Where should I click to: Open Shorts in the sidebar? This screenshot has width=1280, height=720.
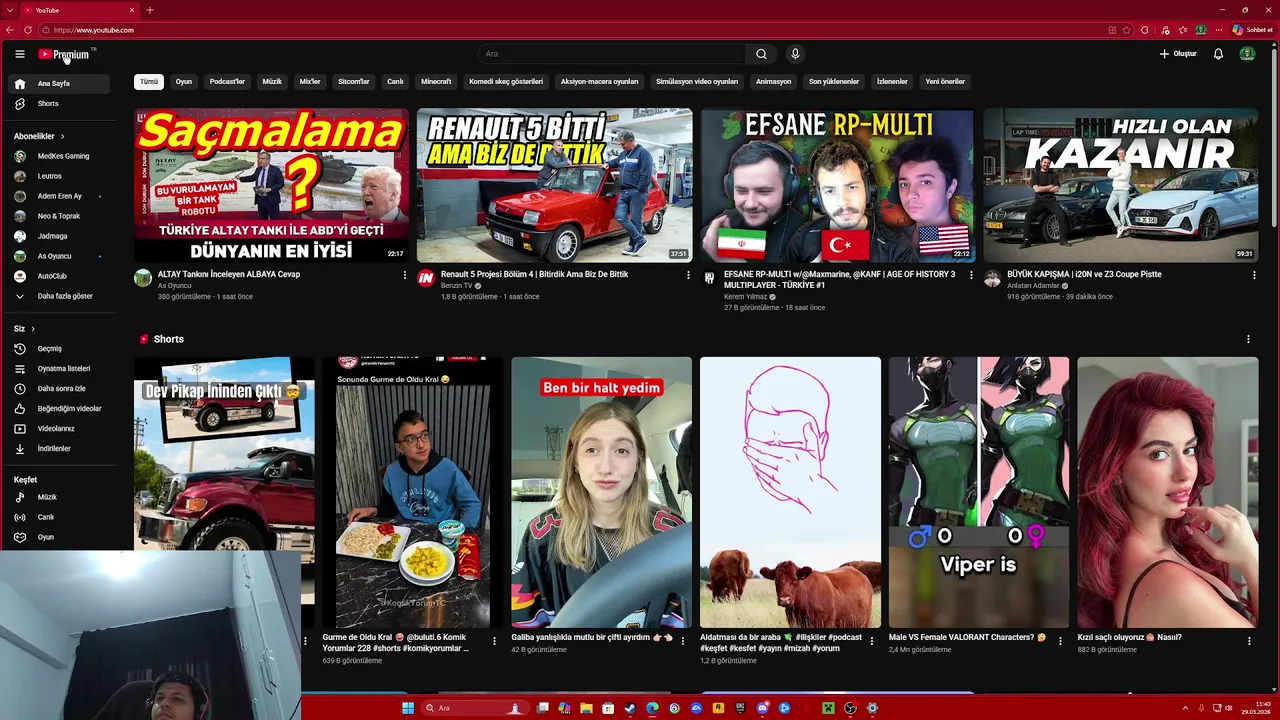[58, 104]
